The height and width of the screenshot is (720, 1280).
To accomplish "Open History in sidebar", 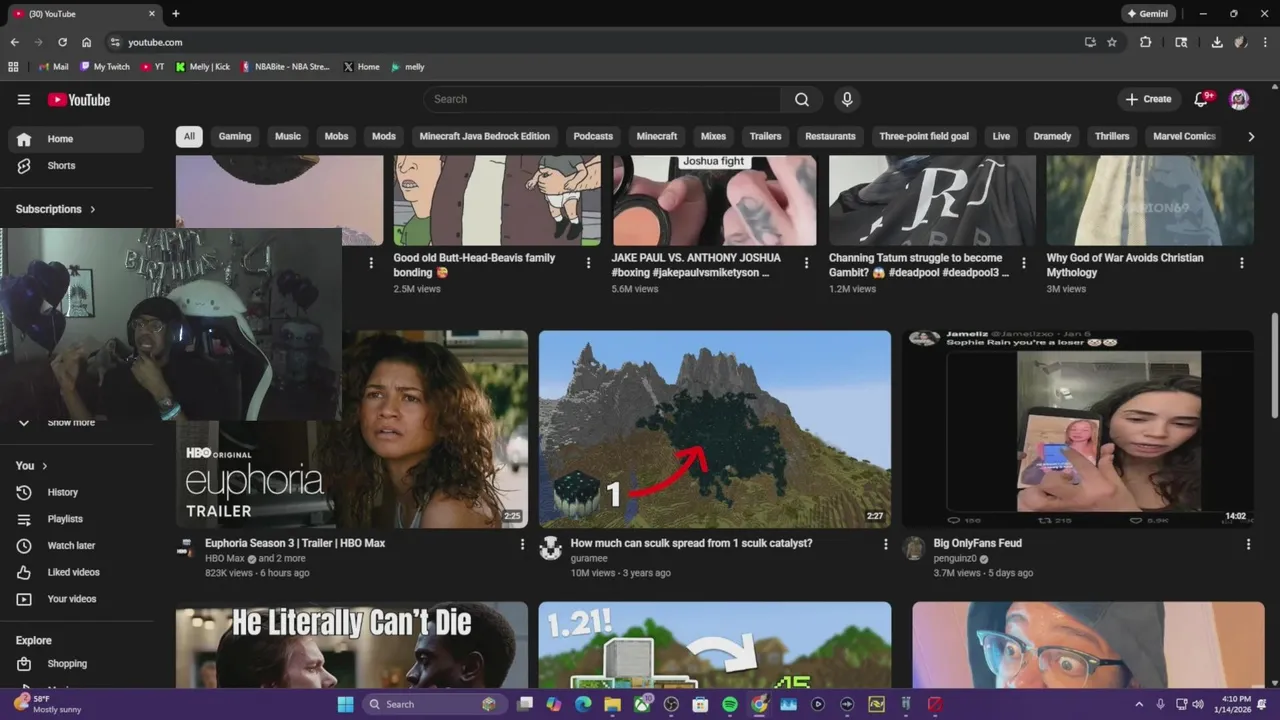I will coord(76,492).
